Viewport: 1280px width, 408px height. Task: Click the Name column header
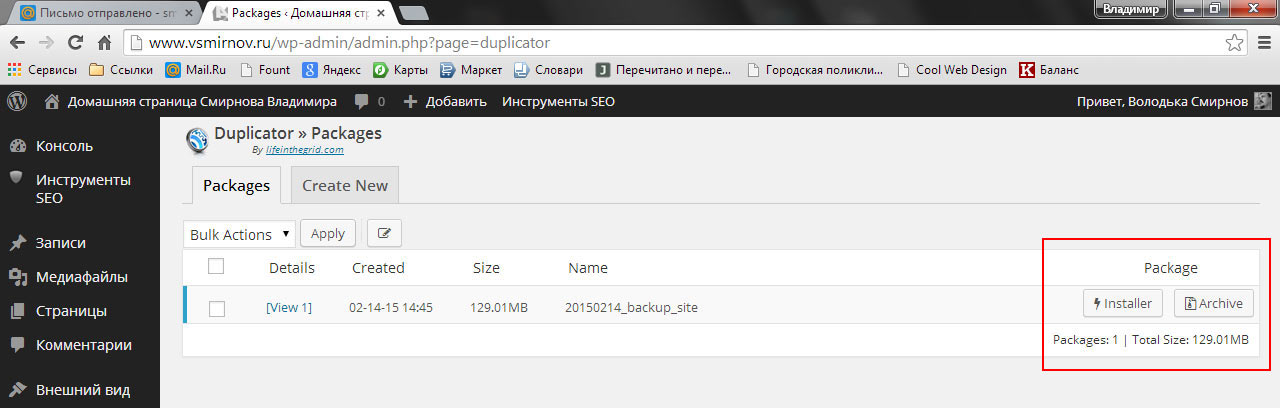588,267
